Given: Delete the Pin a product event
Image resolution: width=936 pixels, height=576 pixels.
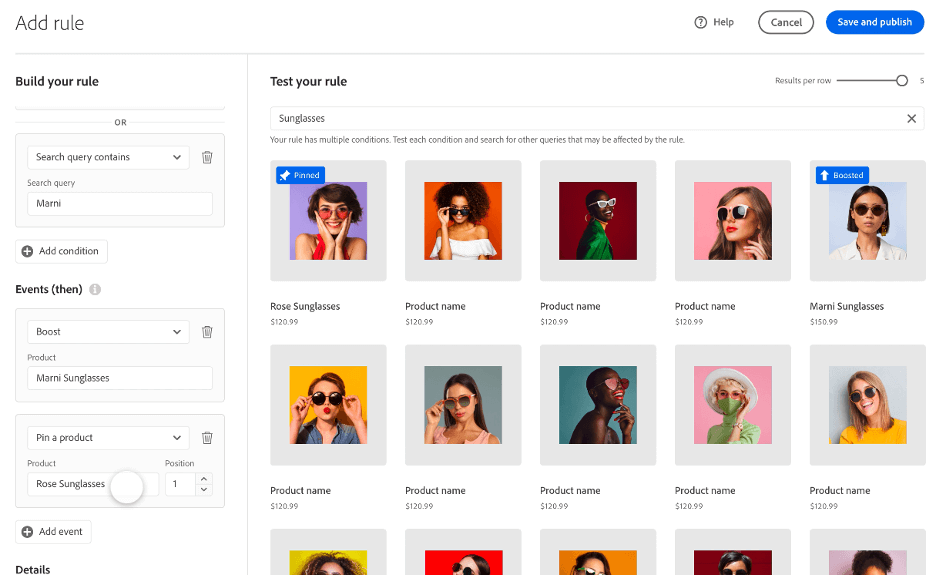Looking at the screenshot, I should coord(207,437).
